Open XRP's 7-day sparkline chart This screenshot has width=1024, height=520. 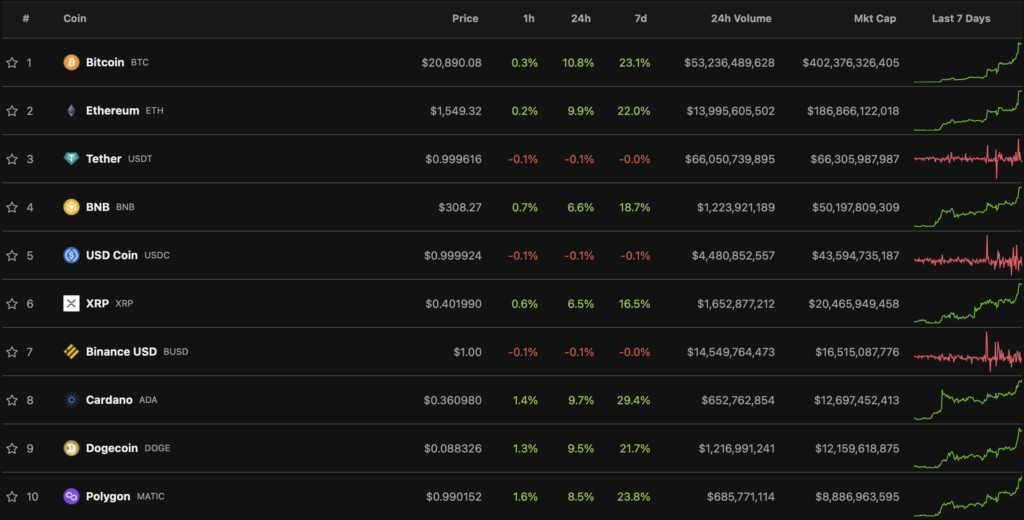click(968, 303)
